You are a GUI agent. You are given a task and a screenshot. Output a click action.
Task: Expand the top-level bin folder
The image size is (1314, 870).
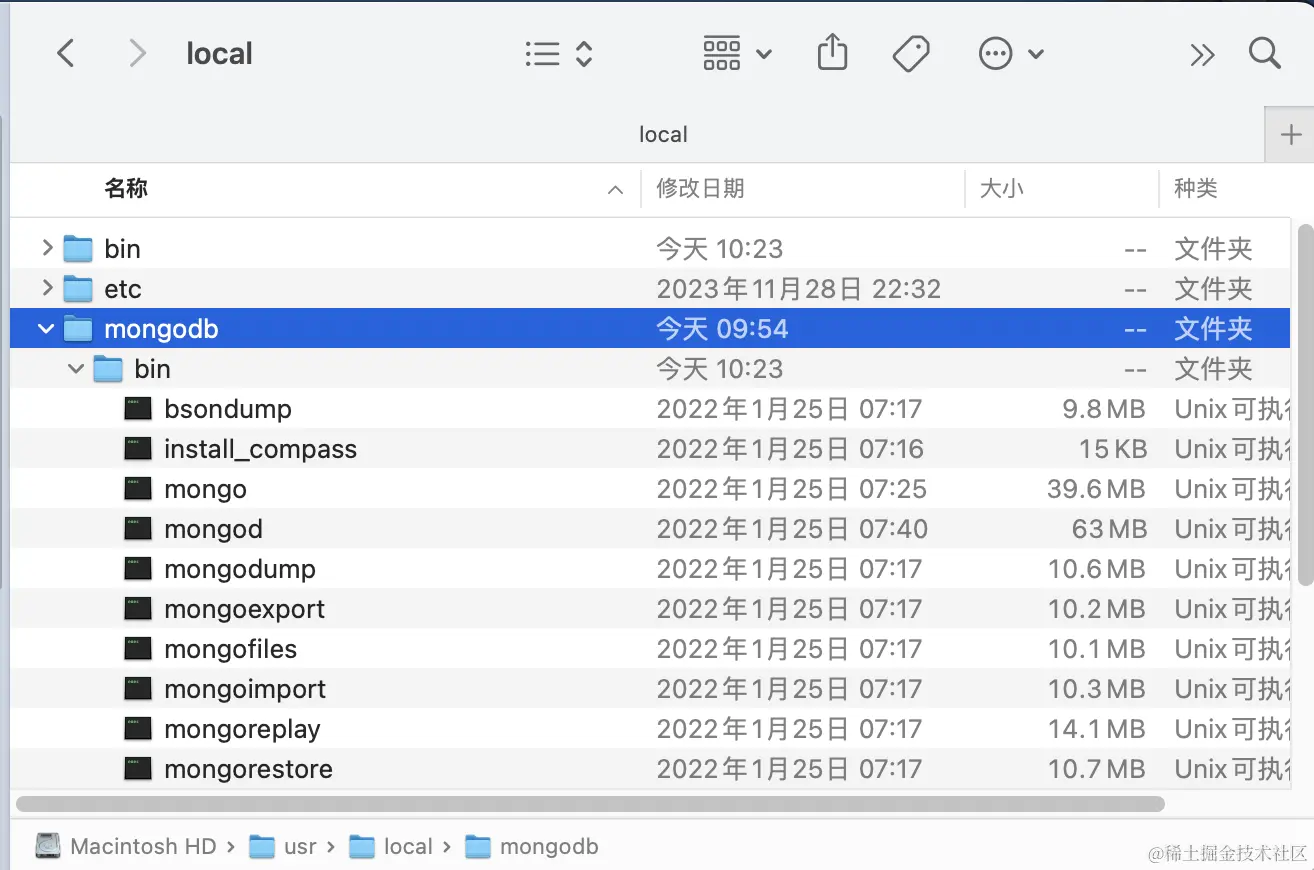[46, 248]
